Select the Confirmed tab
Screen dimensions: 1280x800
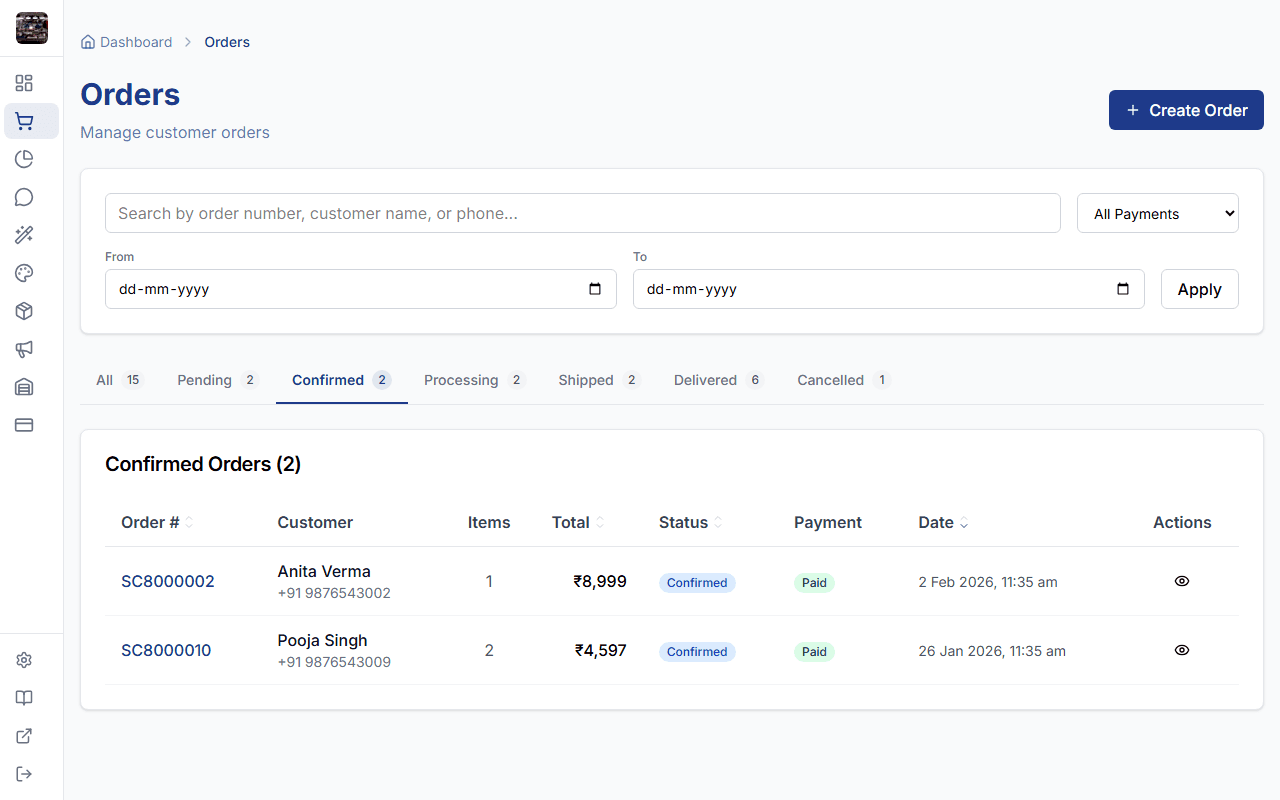pos(342,380)
